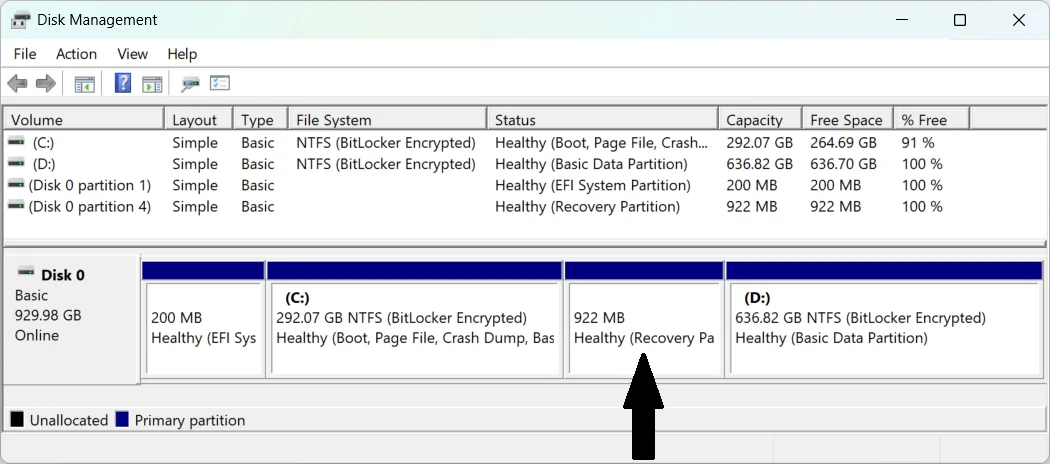This screenshot has width=1050, height=464.
Task: Select the 200 MB EFI partition block
Action: tap(204, 320)
